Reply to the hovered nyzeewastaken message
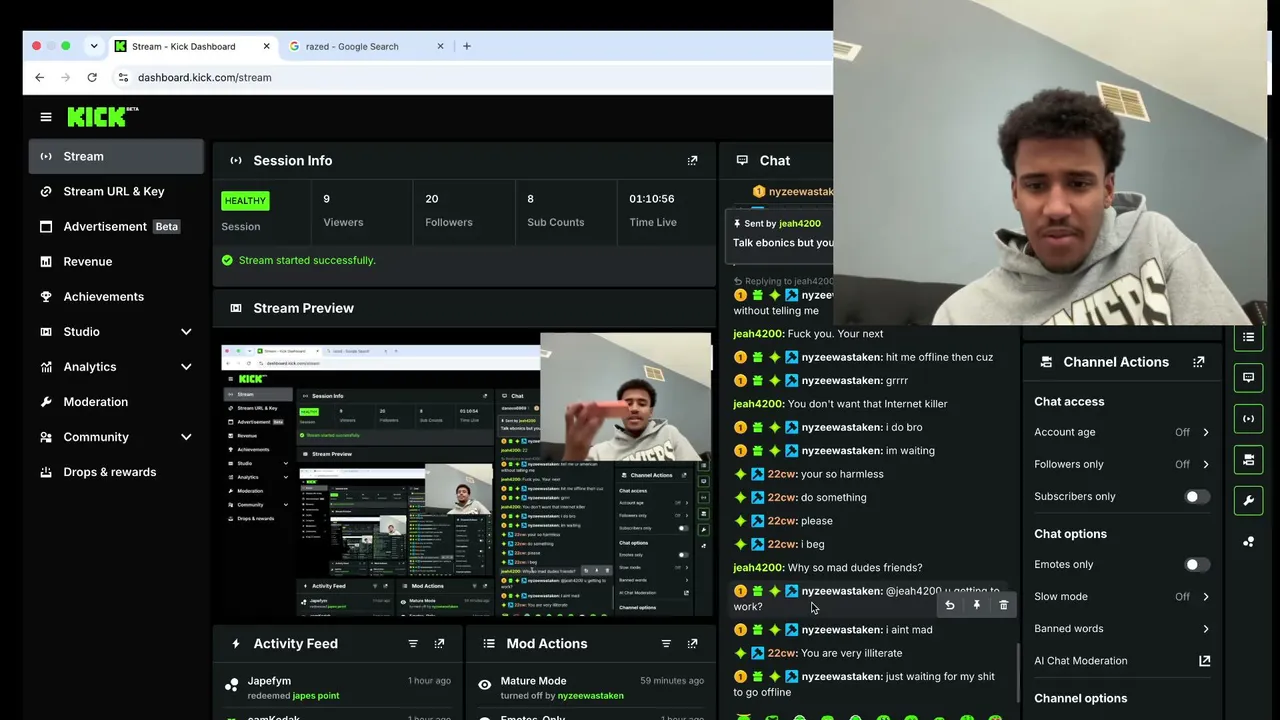This screenshot has height=720, width=1280. click(950, 605)
